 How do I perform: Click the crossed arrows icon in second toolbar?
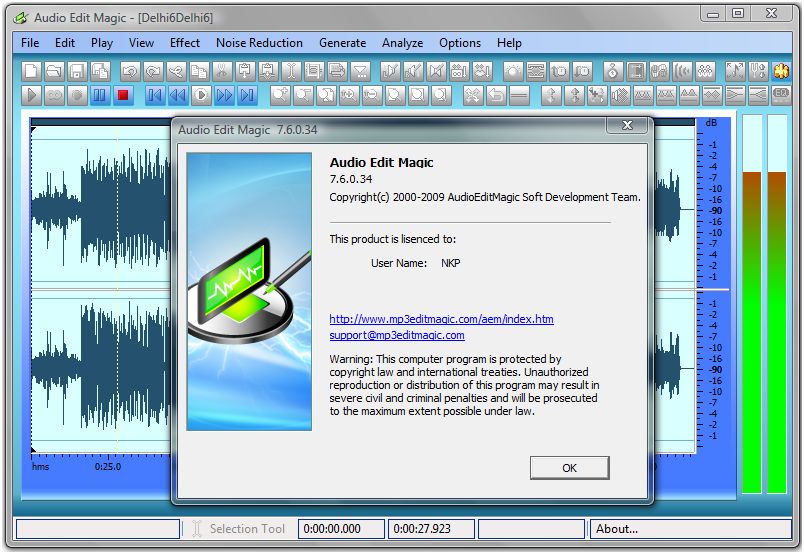[x=472, y=94]
